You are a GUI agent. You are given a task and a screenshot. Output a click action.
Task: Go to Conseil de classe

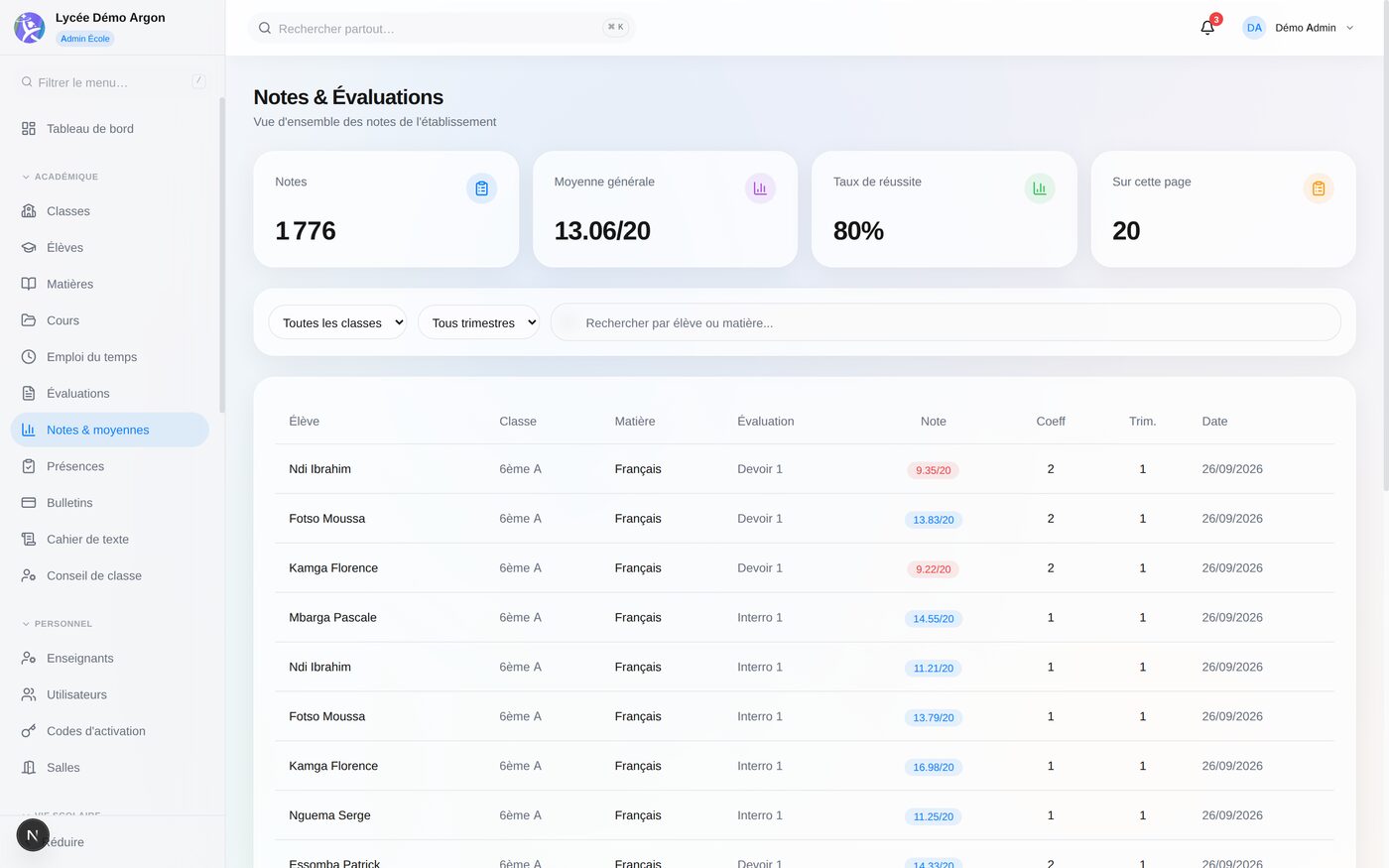point(109,575)
